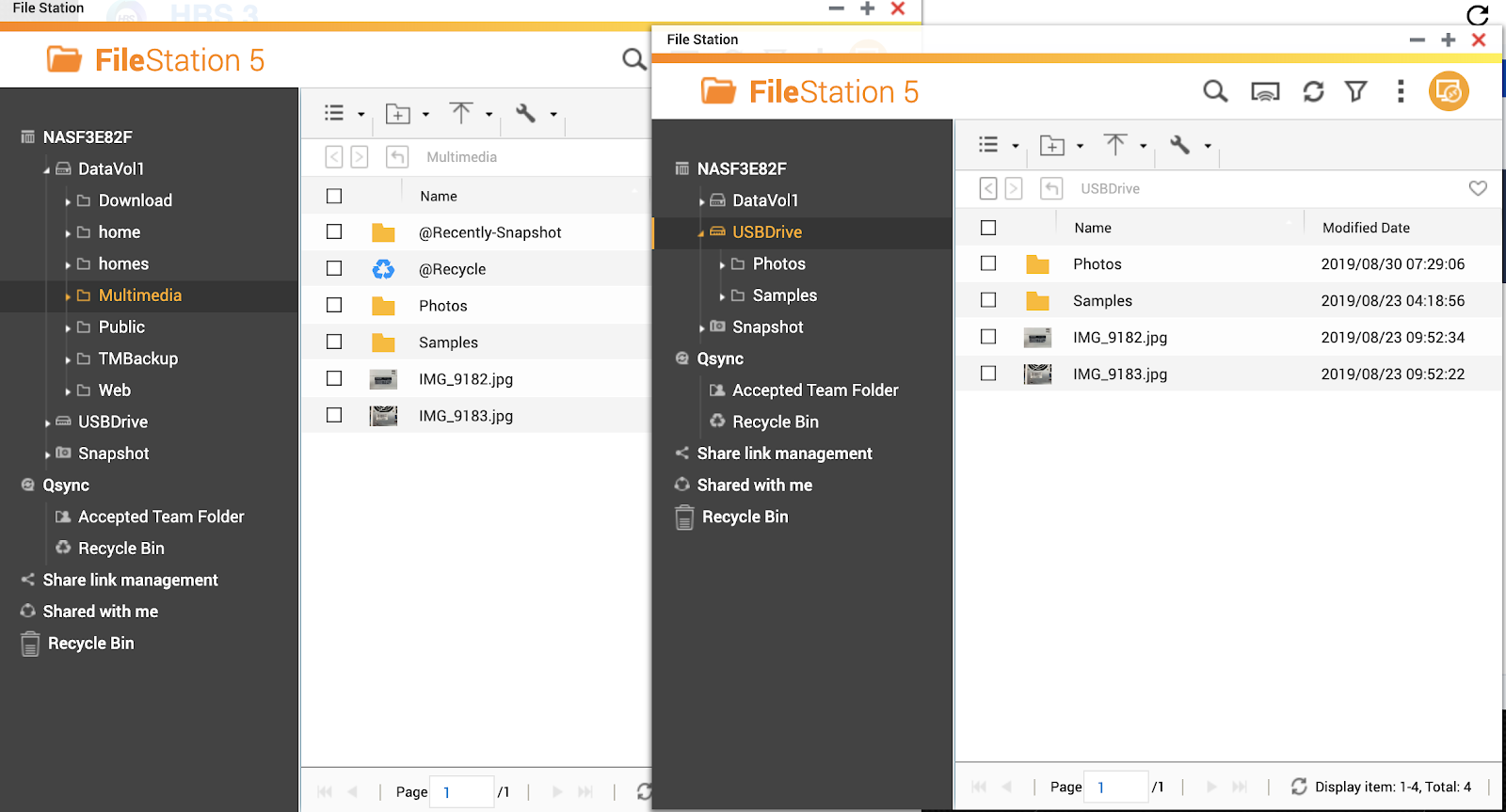
Task: Click create folder icon in back window
Action: pyautogui.click(x=398, y=114)
